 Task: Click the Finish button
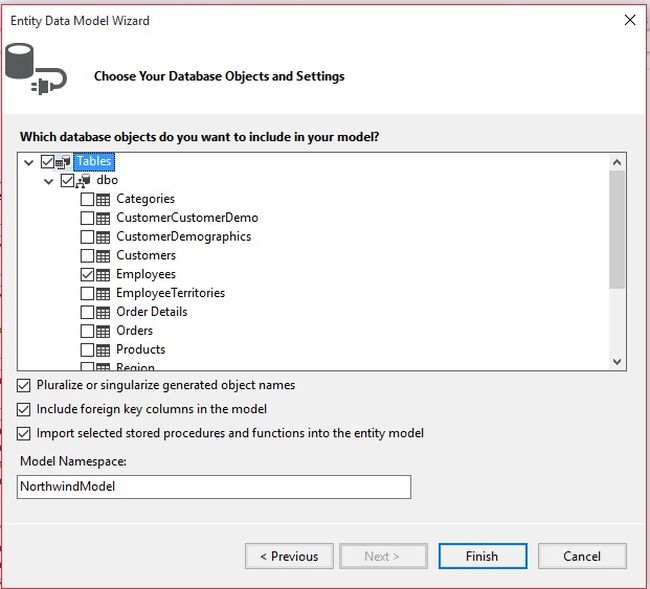pos(483,556)
